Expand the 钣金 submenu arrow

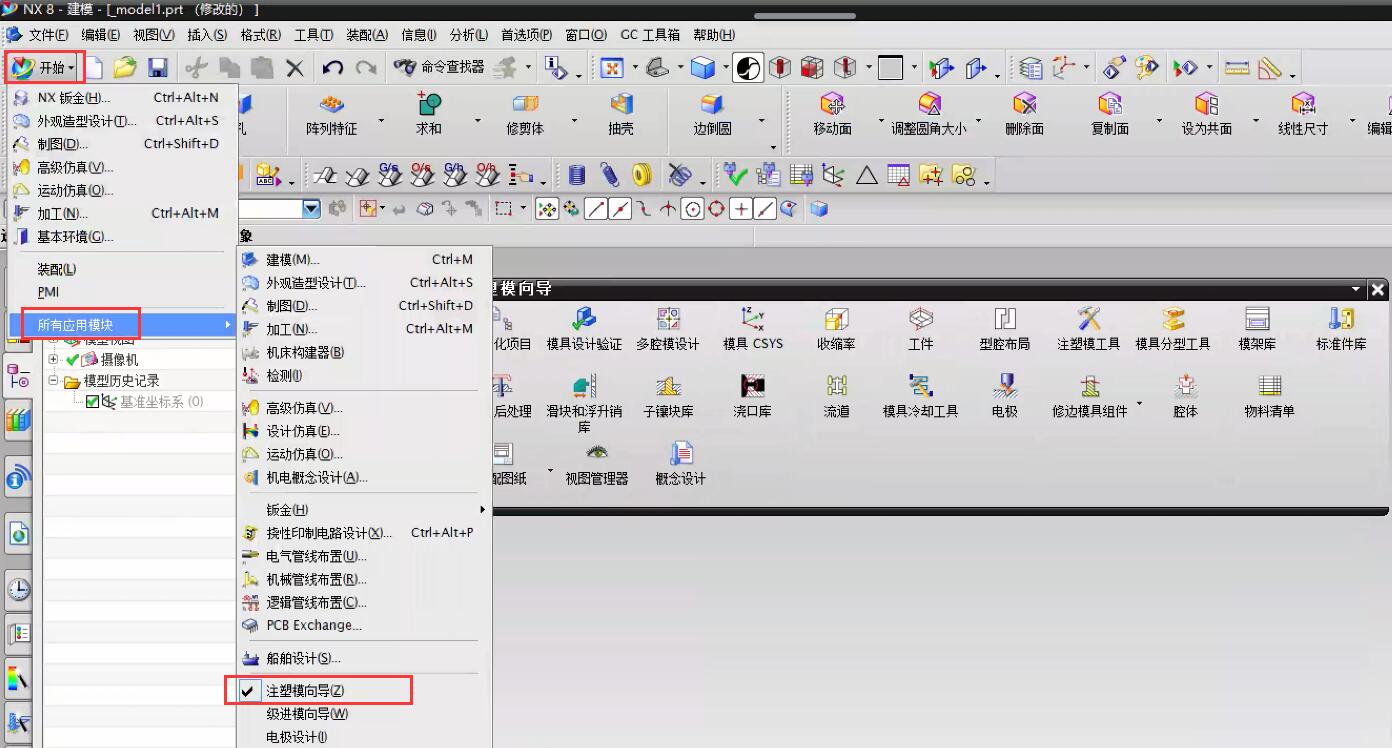click(x=482, y=510)
